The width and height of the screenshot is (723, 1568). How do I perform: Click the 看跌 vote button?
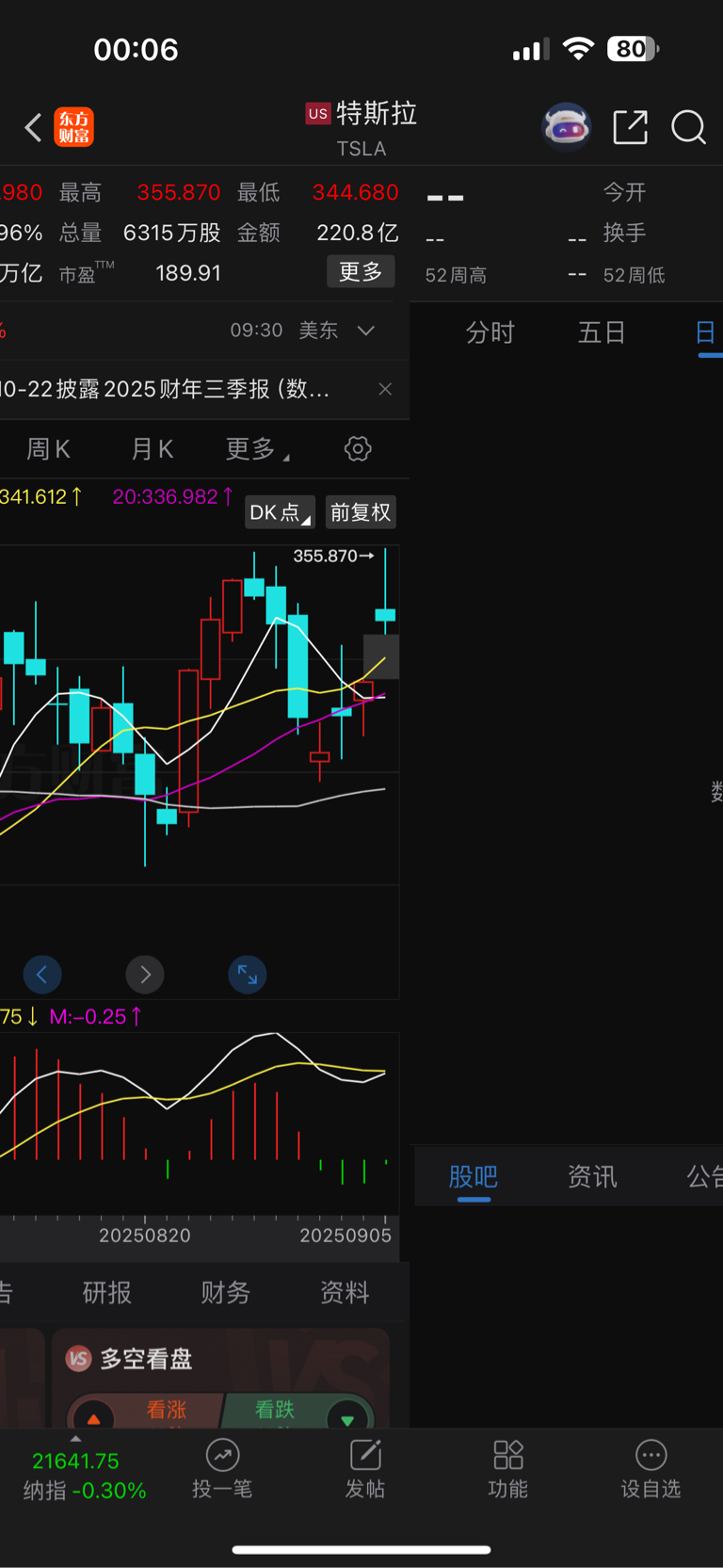pos(297,1411)
